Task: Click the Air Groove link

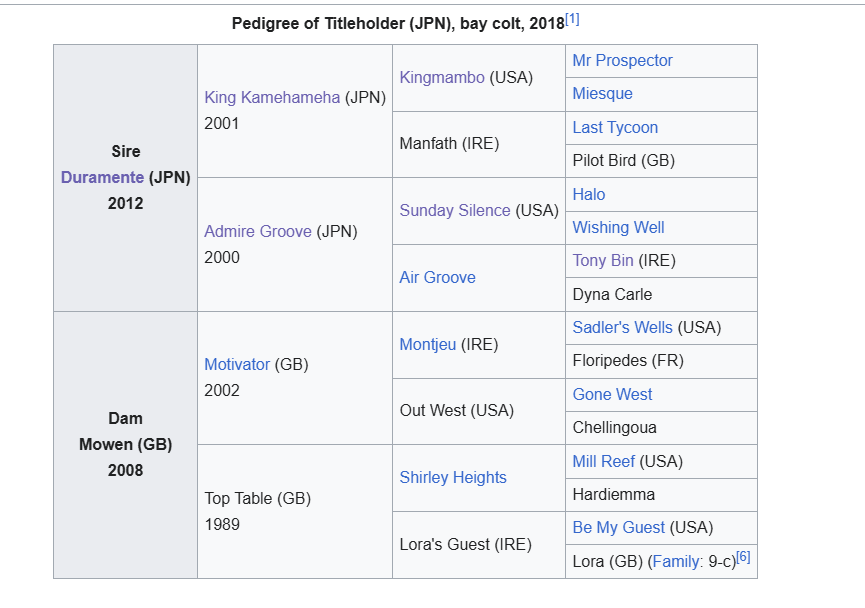Action: point(437,278)
